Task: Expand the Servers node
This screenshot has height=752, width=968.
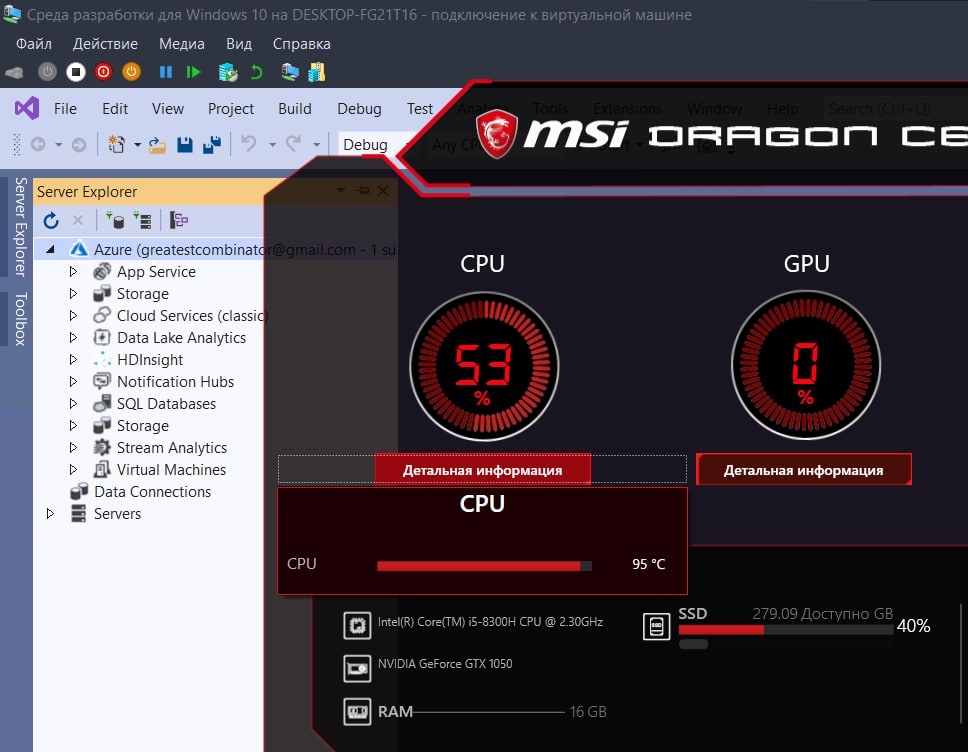Action: 50,514
